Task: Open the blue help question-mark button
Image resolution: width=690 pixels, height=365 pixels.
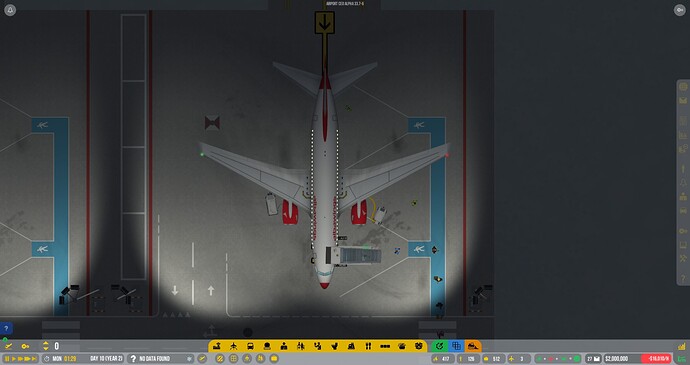Action: tap(6, 328)
